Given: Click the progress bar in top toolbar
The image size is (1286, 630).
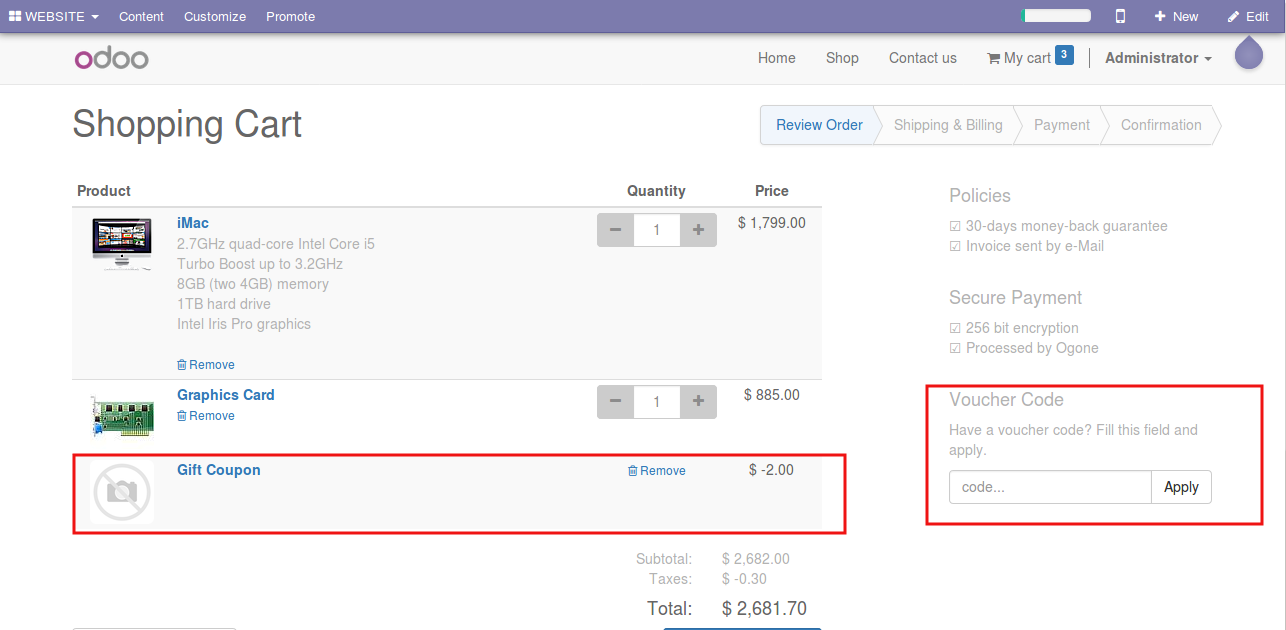Looking at the screenshot, I should pos(1056,16).
